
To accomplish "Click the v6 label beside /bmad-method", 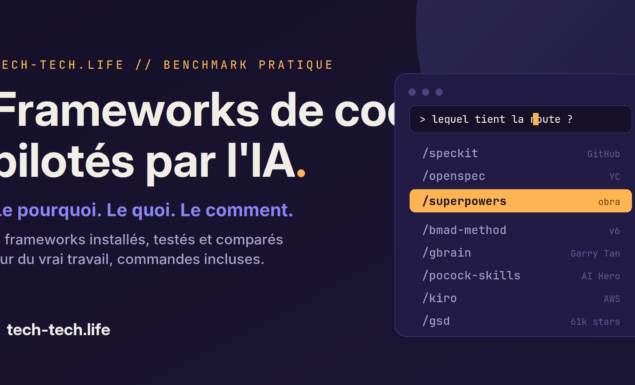I will coord(614,231).
